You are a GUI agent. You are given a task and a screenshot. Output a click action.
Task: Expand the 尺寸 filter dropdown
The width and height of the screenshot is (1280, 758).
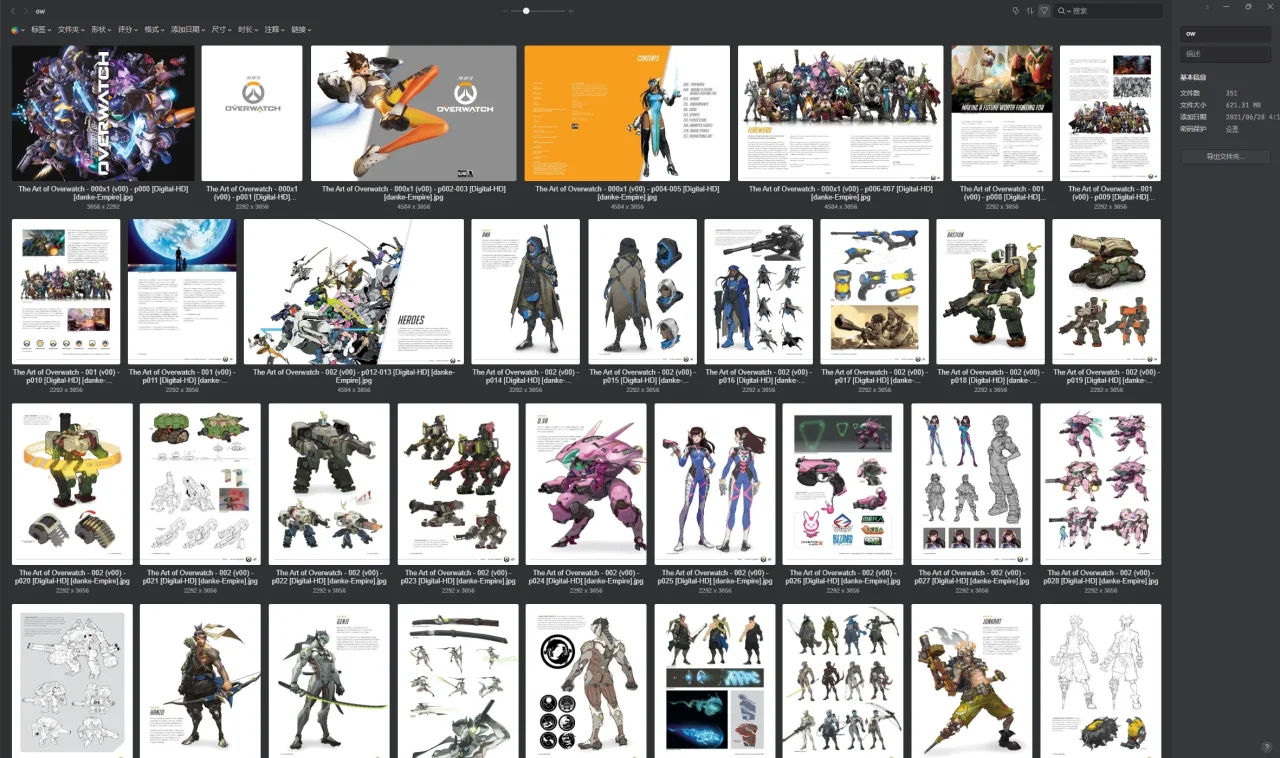(222, 30)
